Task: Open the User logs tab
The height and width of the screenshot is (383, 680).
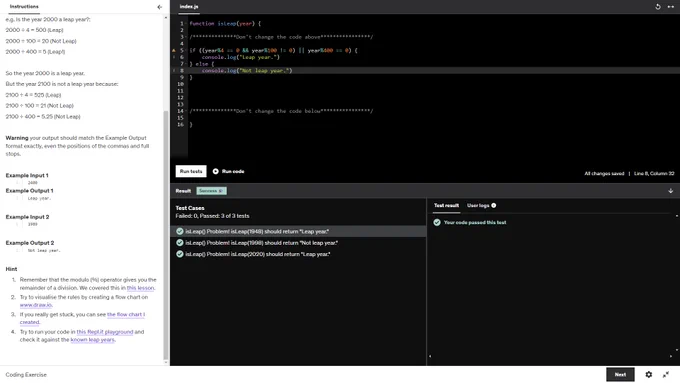Action: [x=478, y=206]
